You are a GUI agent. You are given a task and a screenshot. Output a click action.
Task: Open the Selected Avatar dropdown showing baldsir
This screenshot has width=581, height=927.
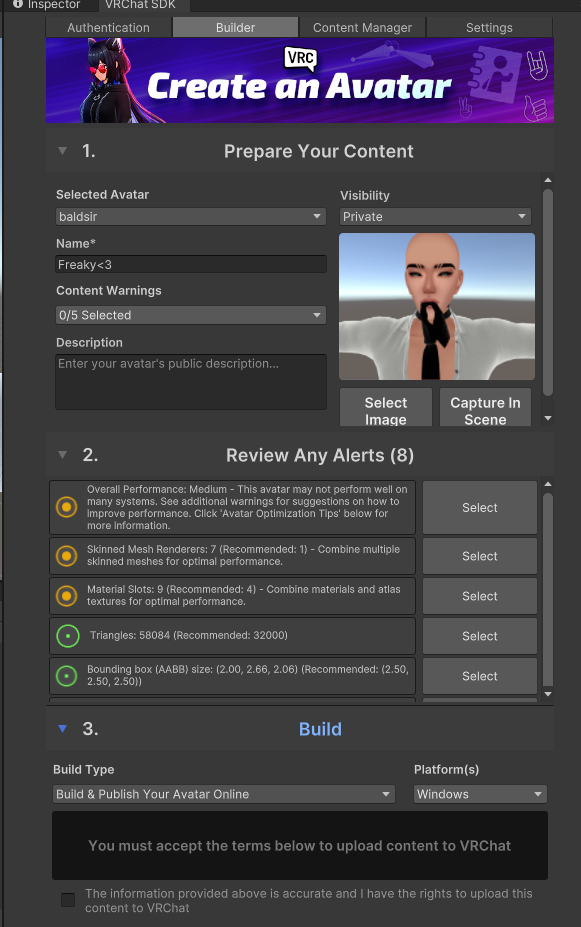click(190, 216)
